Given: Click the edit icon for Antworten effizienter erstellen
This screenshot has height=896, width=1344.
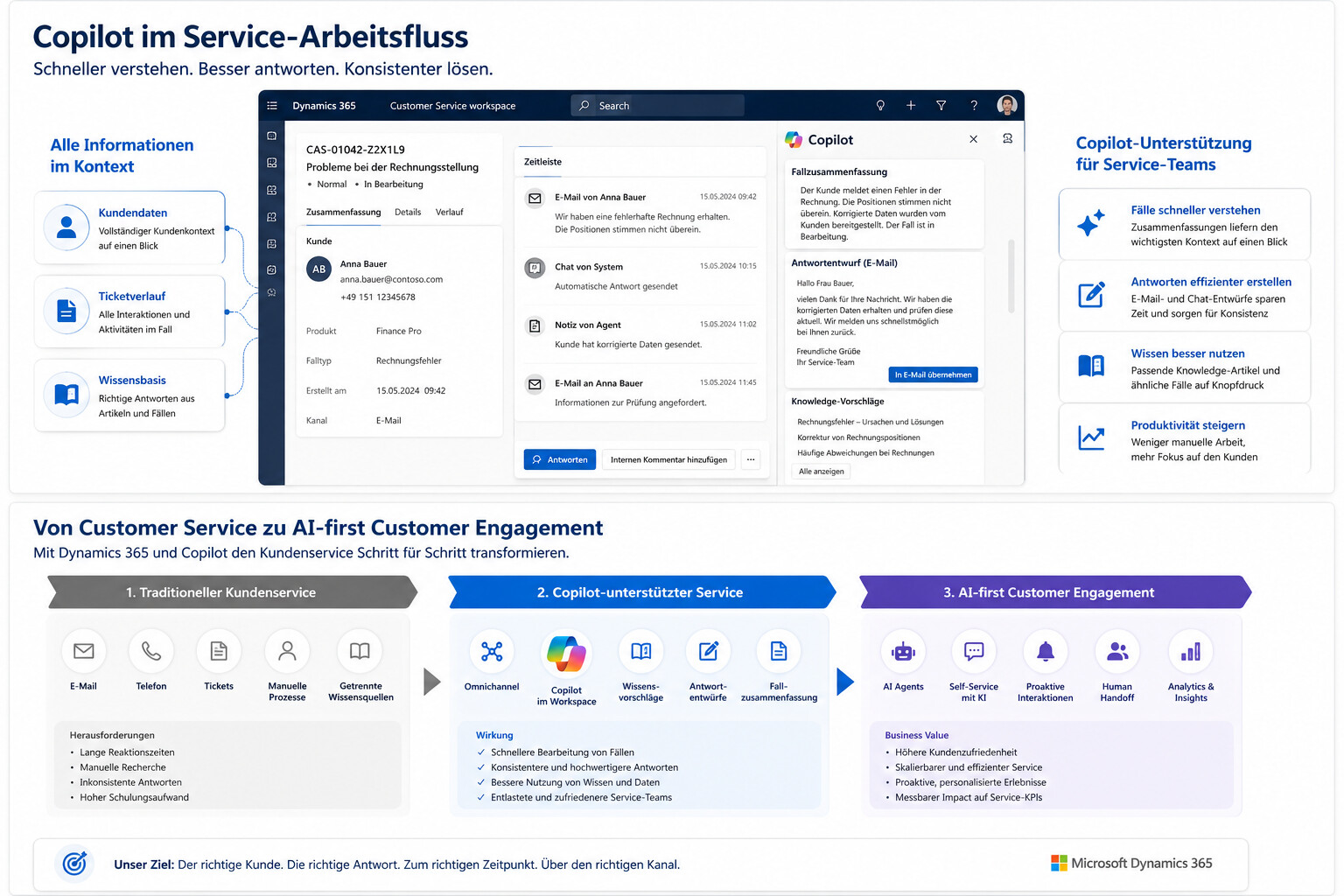Looking at the screenshot, I should coord(1091,295).
